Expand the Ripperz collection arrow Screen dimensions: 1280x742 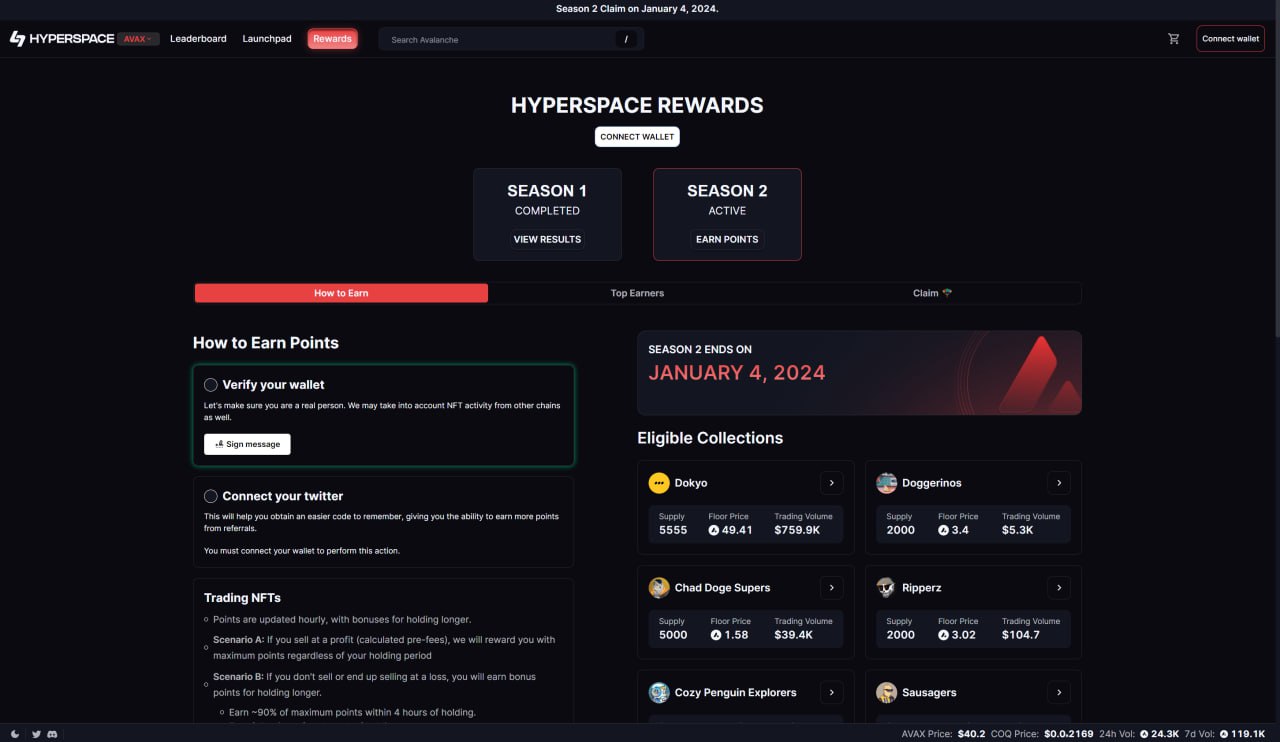click(1059, 588)
